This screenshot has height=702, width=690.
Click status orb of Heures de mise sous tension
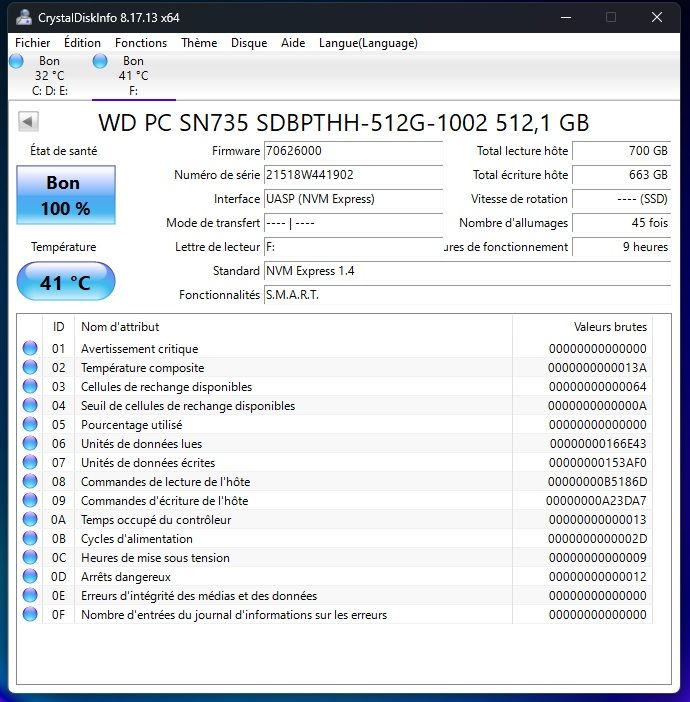(30, 558)
